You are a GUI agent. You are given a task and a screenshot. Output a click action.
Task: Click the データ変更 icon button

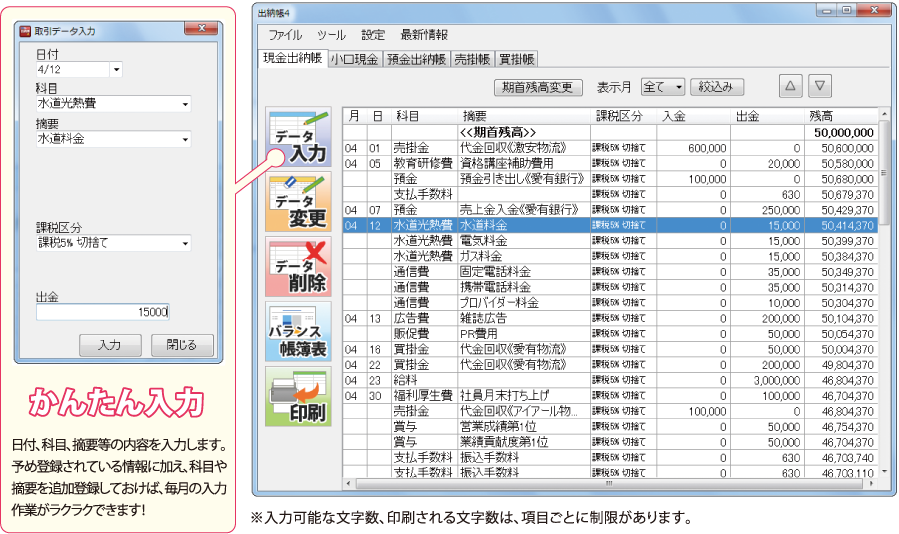click(299, 201)
